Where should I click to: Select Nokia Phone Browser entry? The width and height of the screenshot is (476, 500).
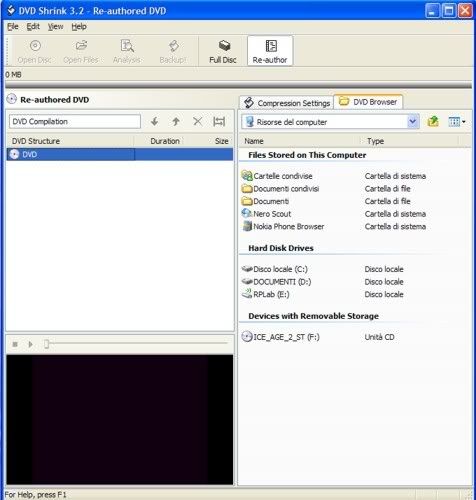click(283, 227)
